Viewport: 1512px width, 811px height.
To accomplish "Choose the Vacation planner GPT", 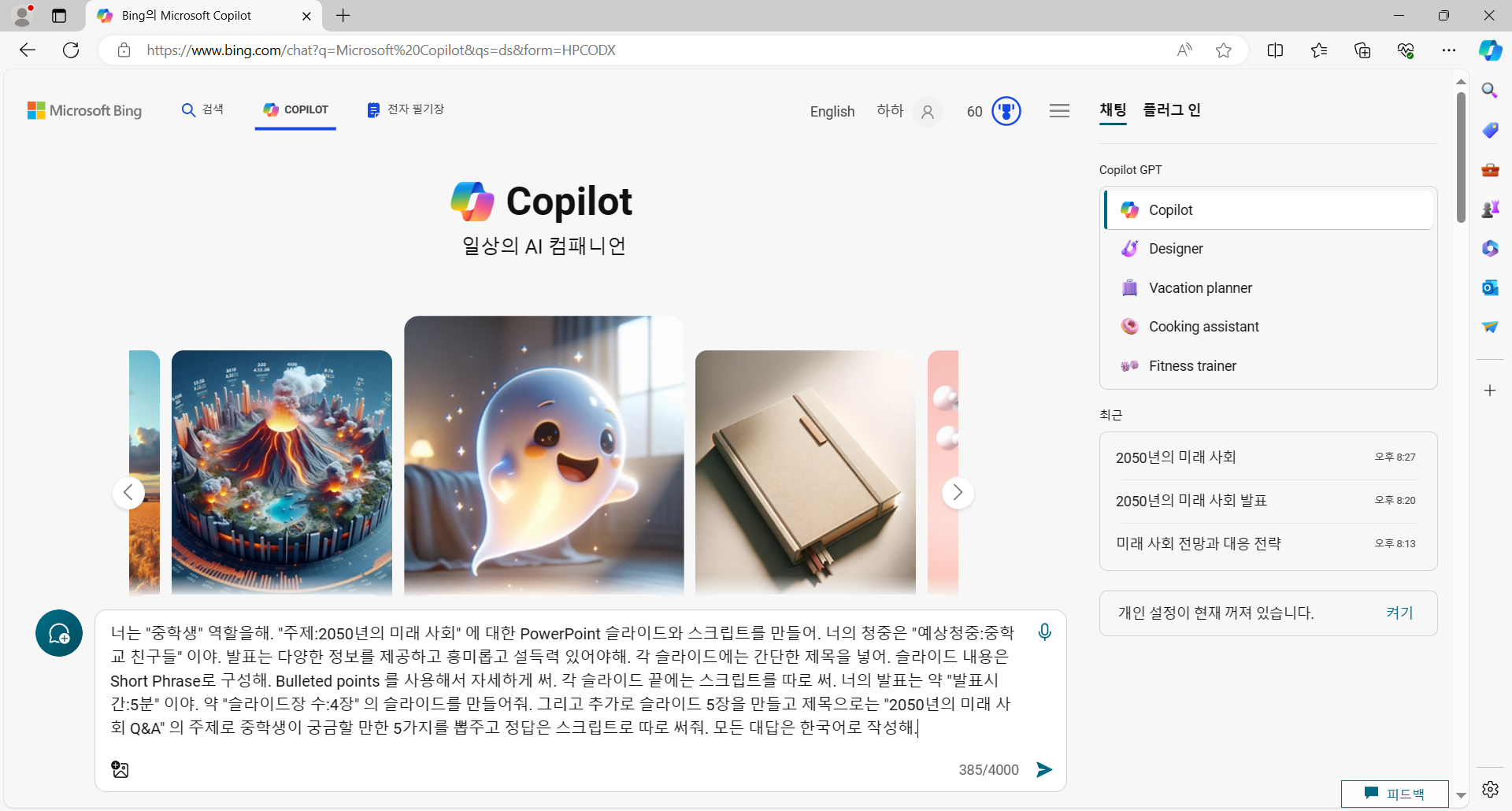I will pos(1269,288).
